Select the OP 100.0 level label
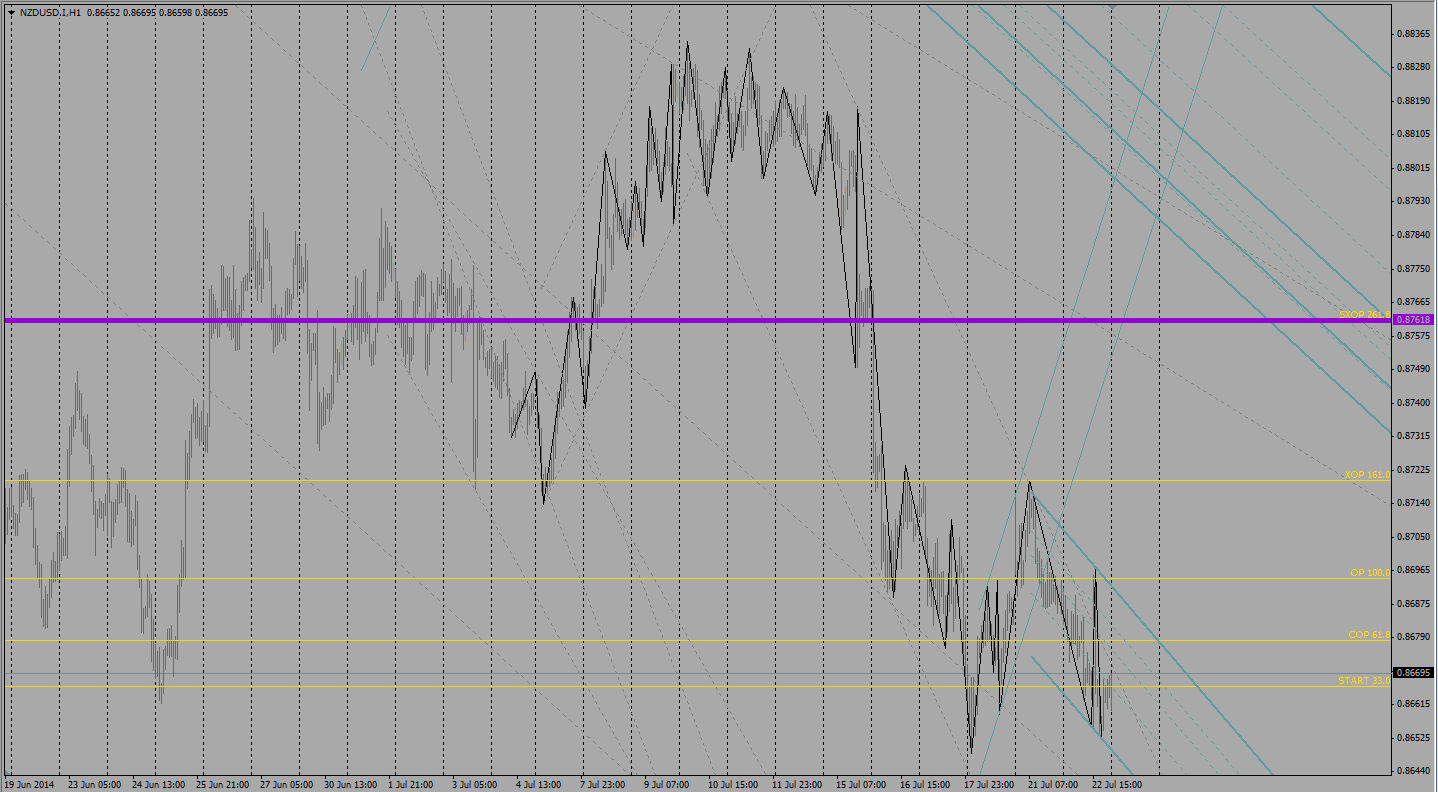This screenshot has height=792, width=1438. click(x=1369, y=573)
